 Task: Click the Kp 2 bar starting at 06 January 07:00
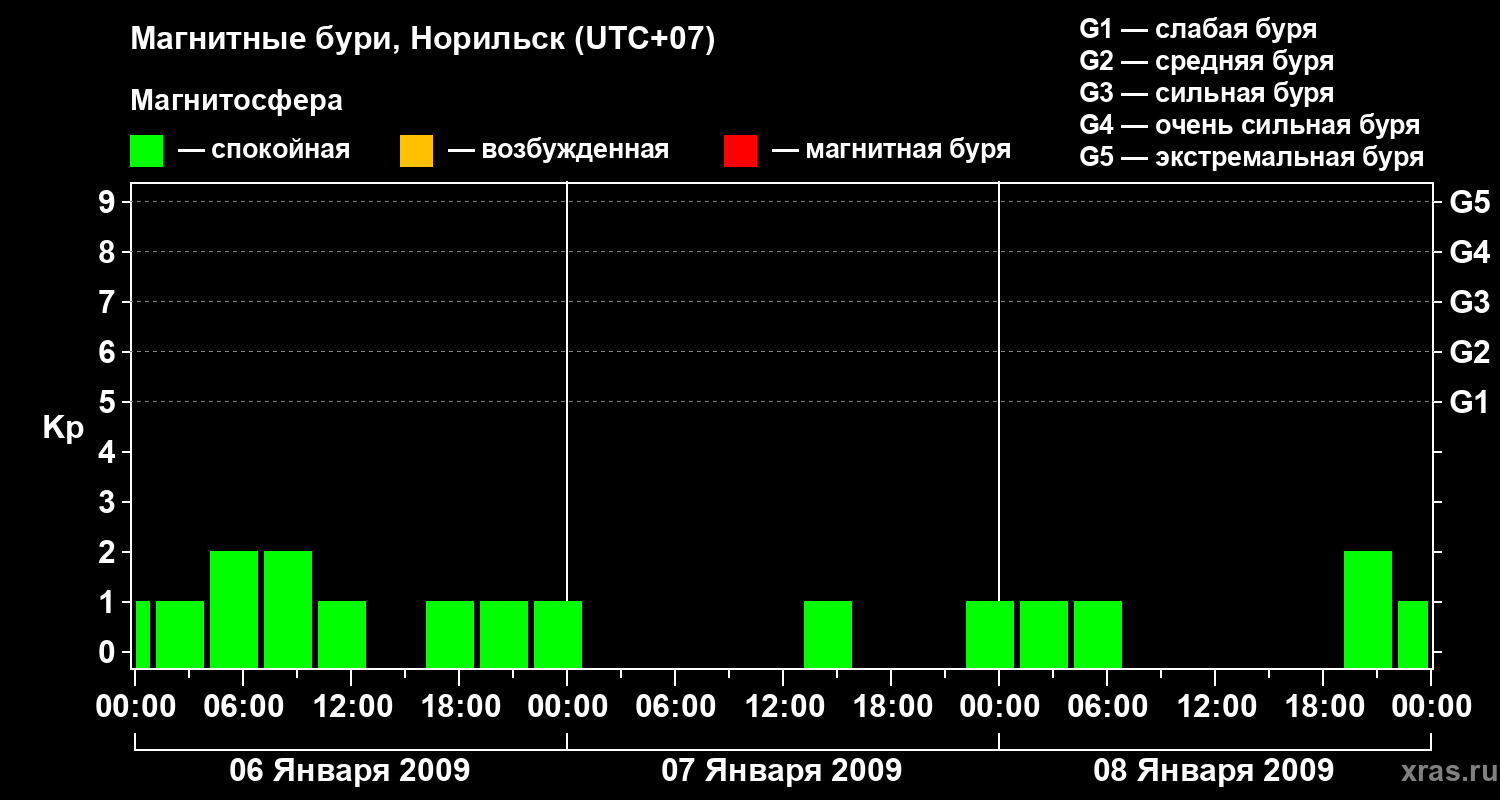coord(288,609)
